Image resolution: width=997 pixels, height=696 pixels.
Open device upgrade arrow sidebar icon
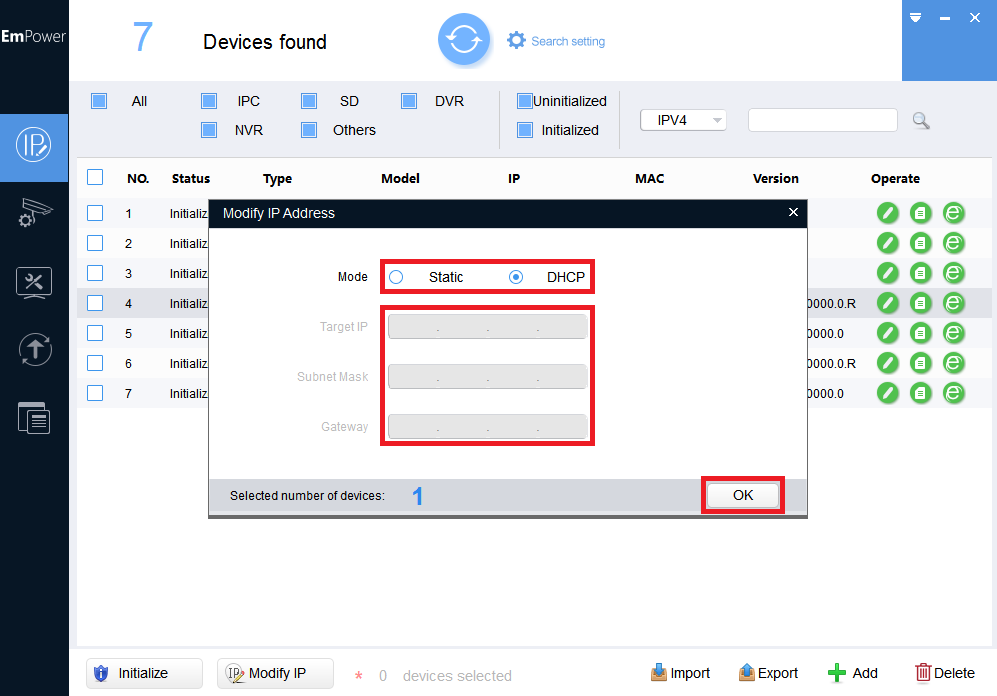(35, 349)
